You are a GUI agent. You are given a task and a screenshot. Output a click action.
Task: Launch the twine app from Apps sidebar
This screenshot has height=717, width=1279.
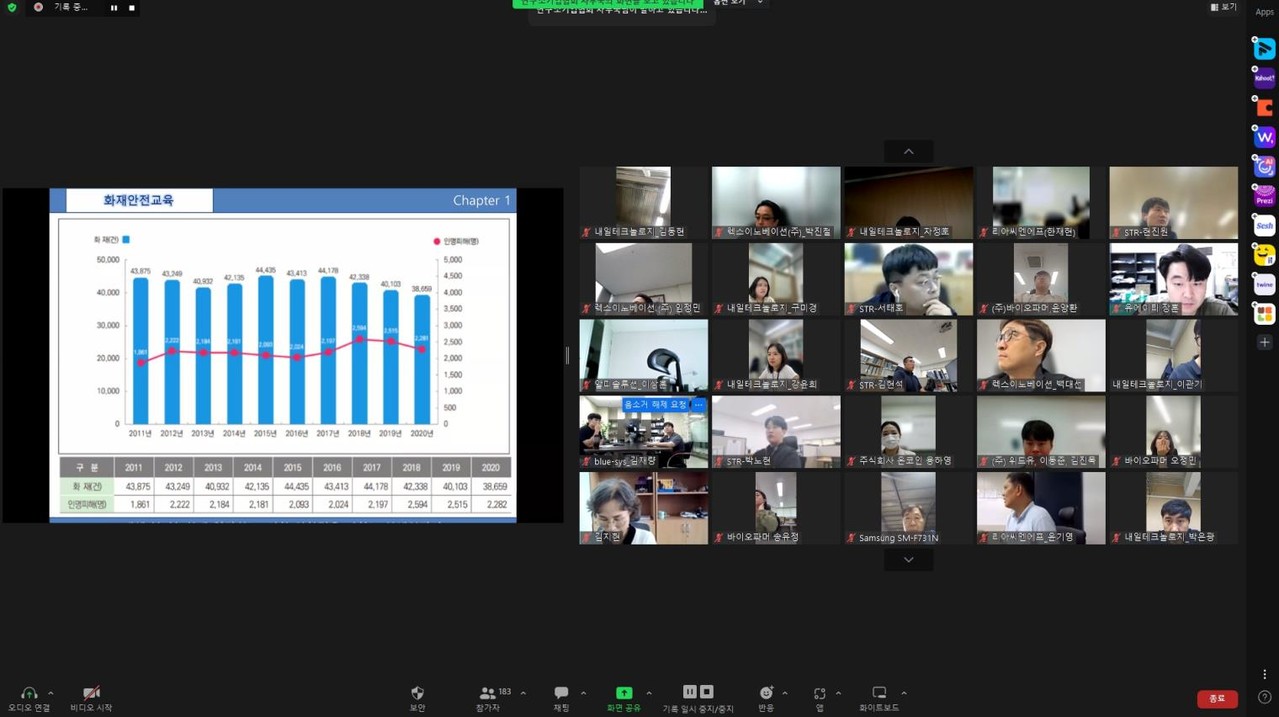pos(1264,284)
